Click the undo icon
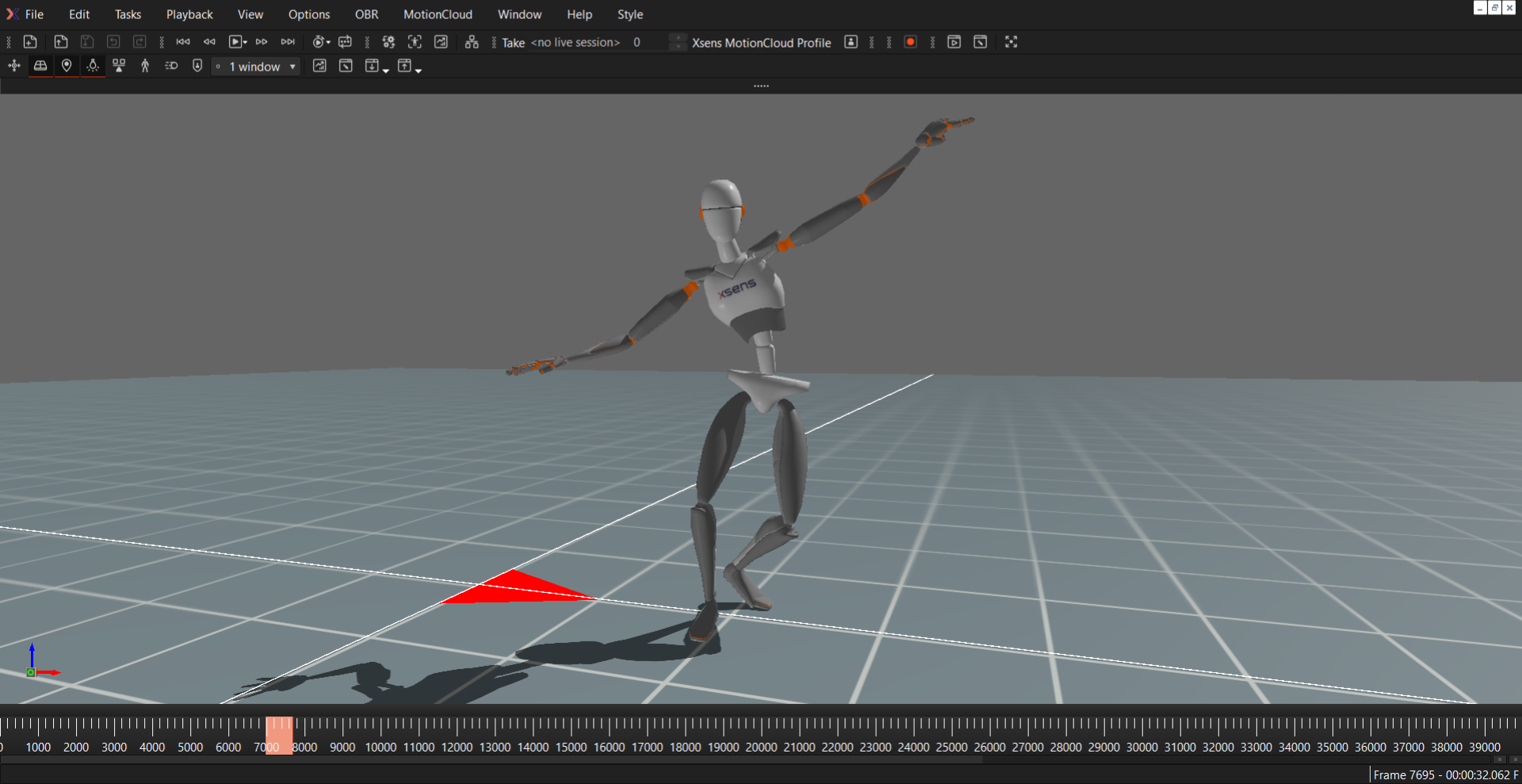Screen dimensions: 1522x784 pyautogui.click(x=113, y=42)
